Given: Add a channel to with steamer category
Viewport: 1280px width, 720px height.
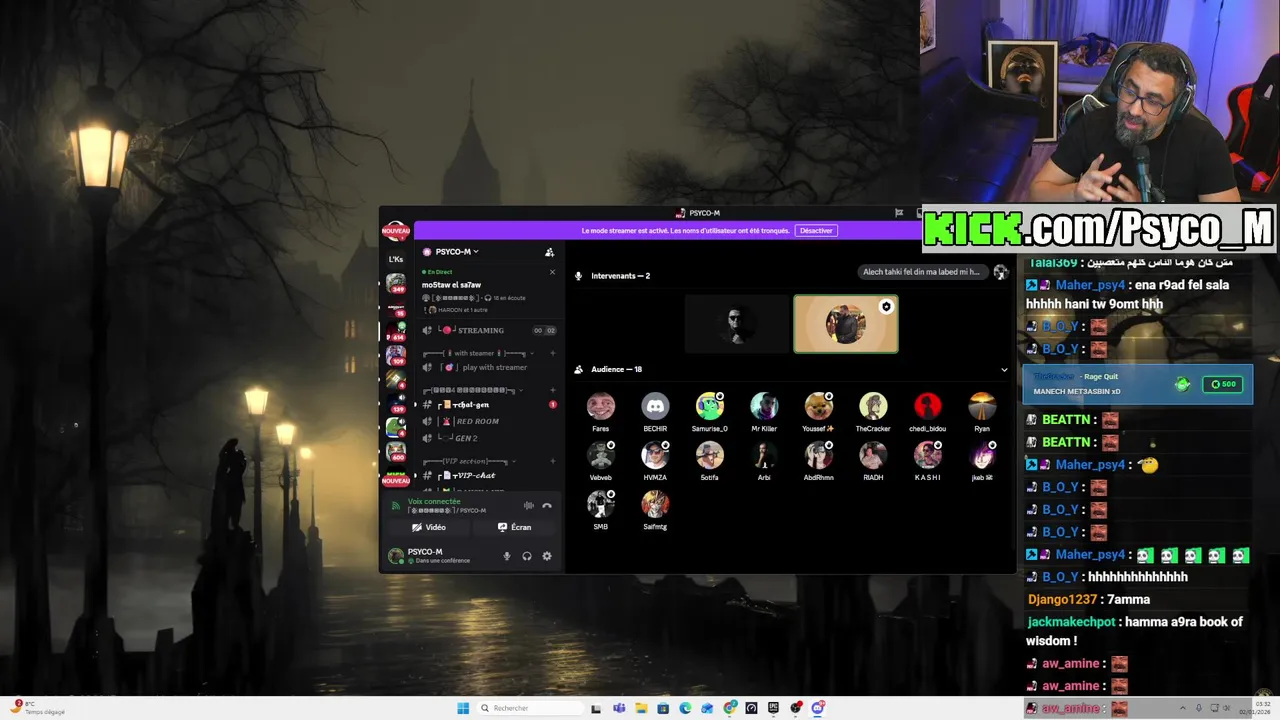Looking at the screenshot, I should 552,353.
